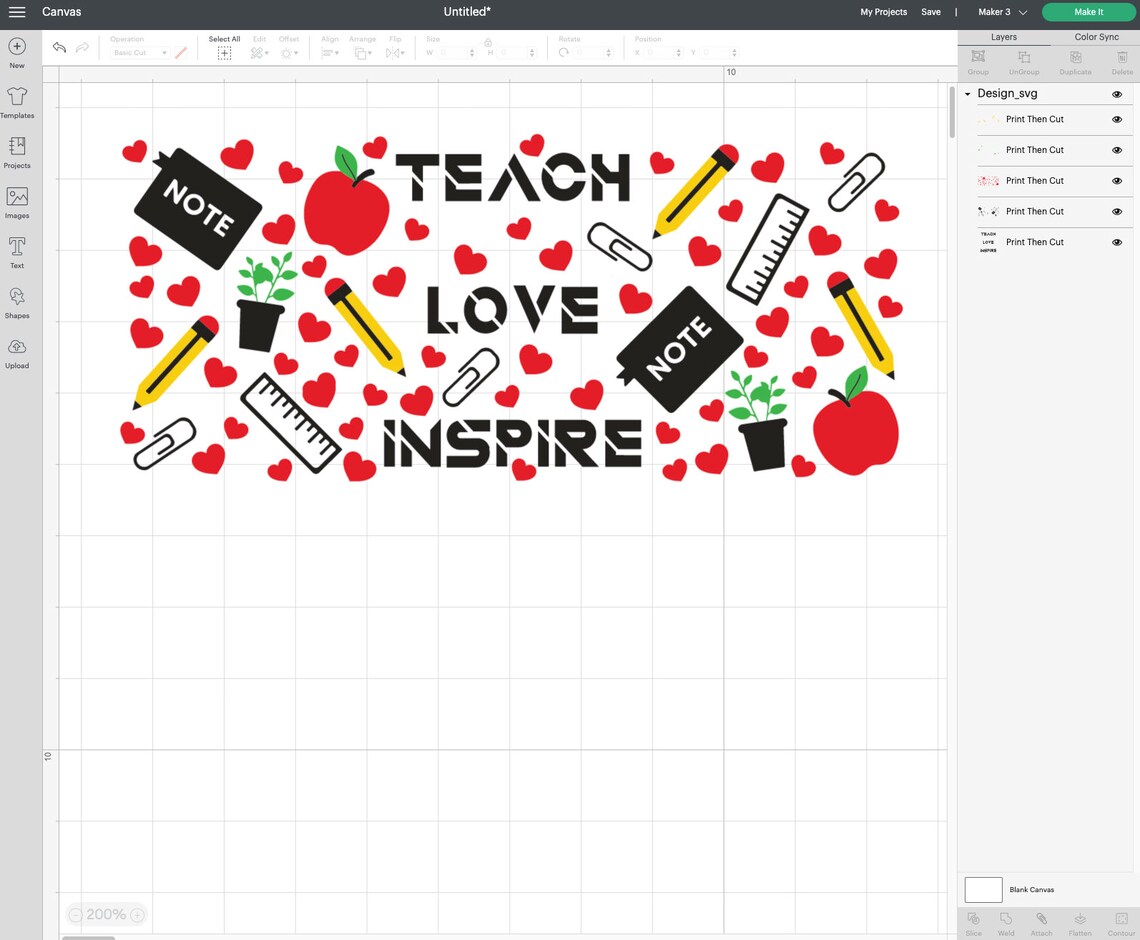Click the Contour tool icon
Image resolution: width=1140 pixels, height=940 pixels.
coord(1121,919)
